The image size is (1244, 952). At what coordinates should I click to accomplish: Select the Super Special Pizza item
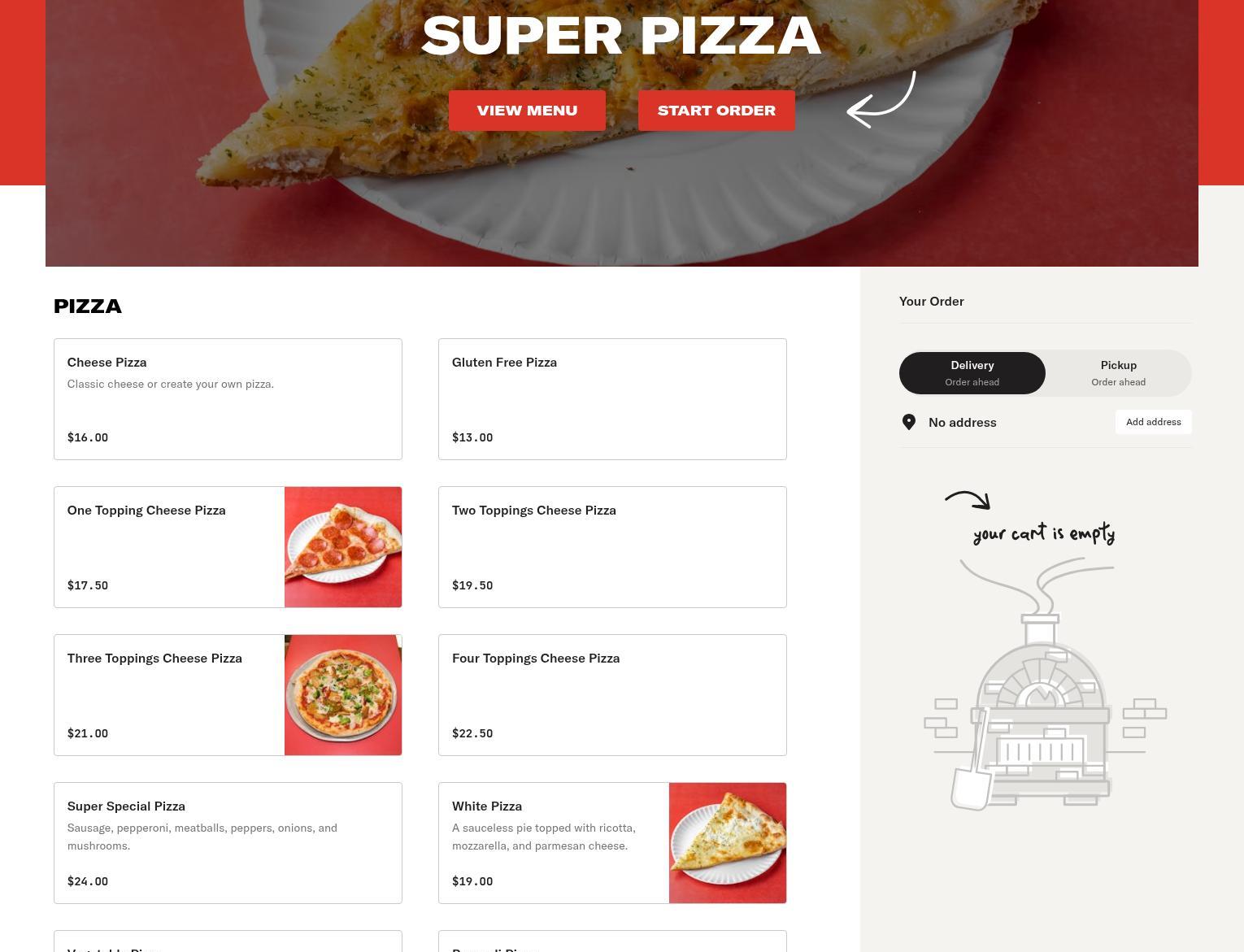pyautogui.click(x=228, y=843)
